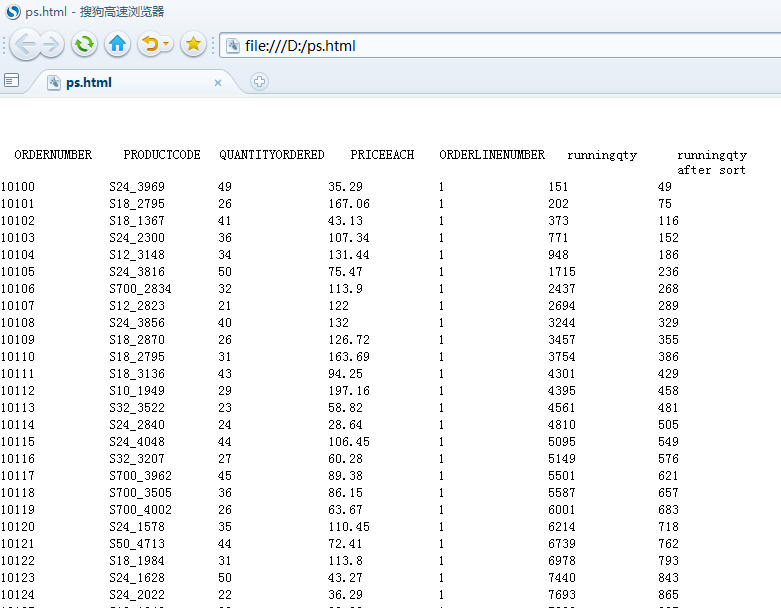Click price value 197.16
The height and width of the screenshot is (608, 781).
coord(349,390)
